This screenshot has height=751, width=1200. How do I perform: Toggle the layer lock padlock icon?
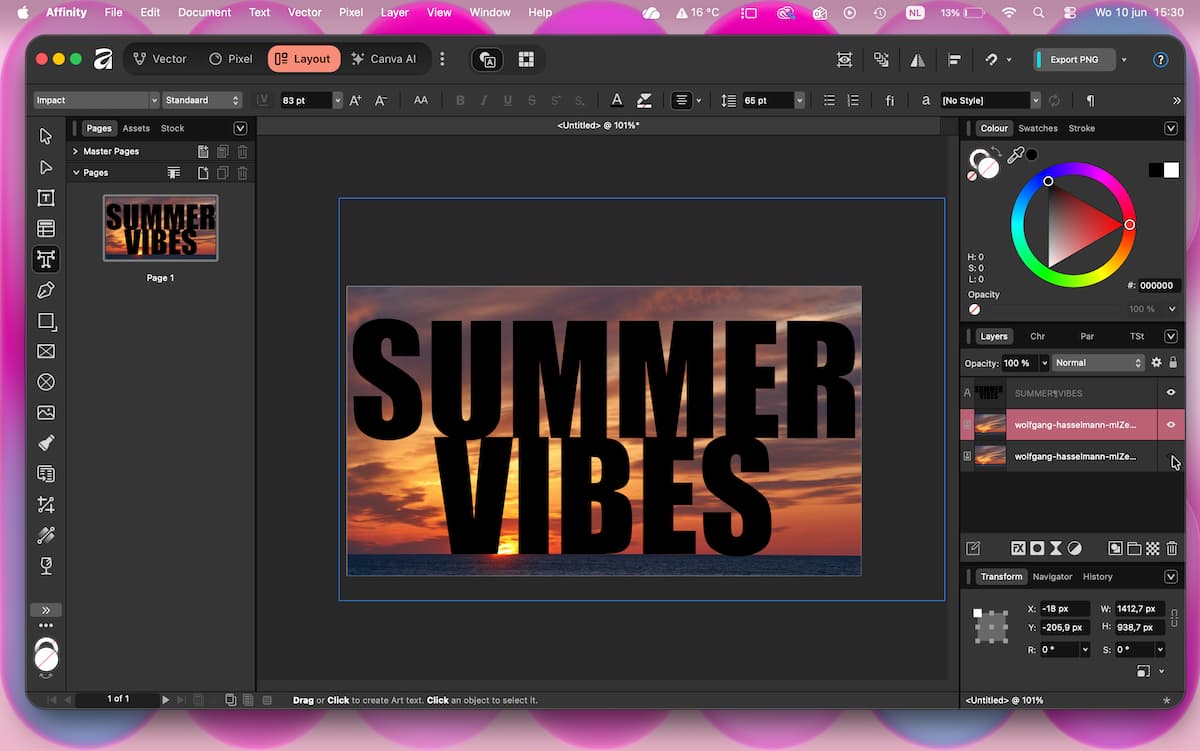(x=1173, y=363)
